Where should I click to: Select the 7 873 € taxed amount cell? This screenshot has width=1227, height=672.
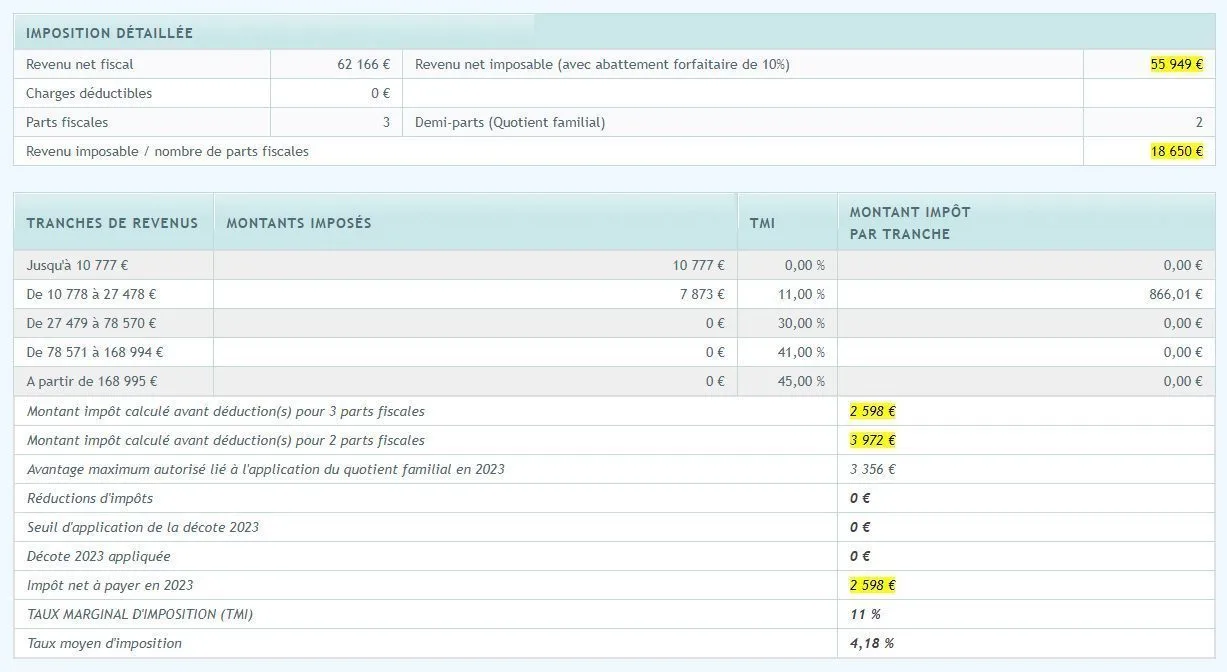tap(700, 294)
